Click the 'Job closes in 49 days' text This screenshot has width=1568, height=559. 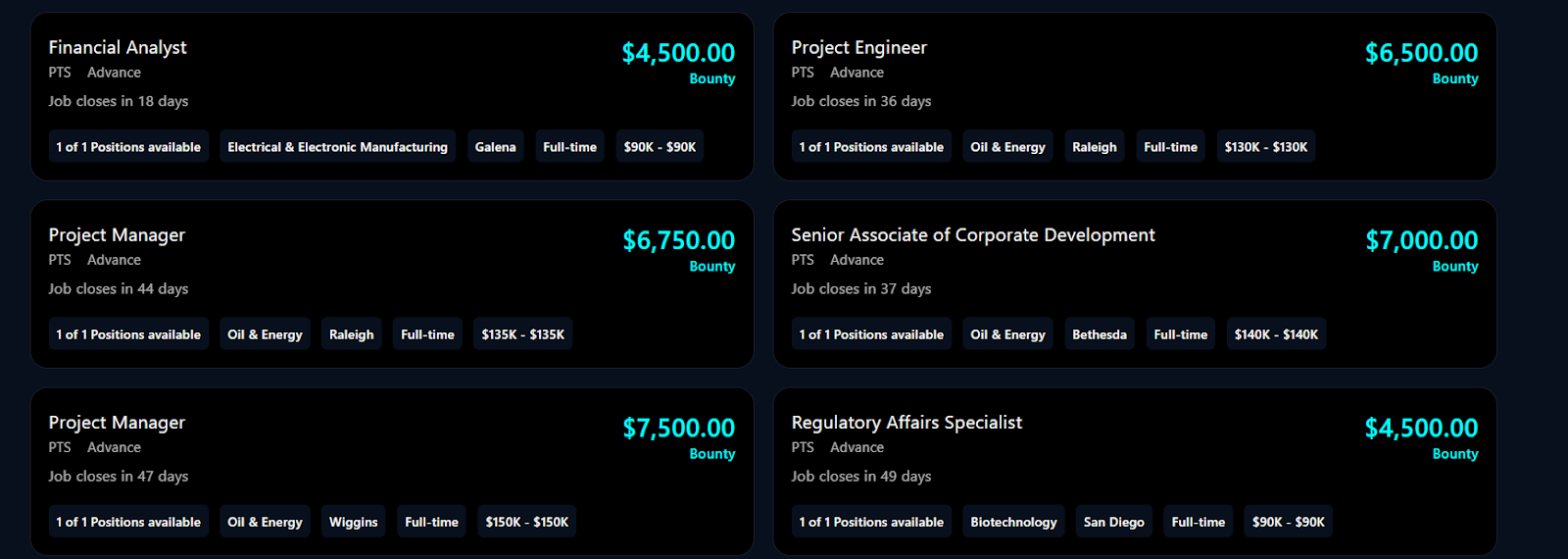(x=861, y=477)
